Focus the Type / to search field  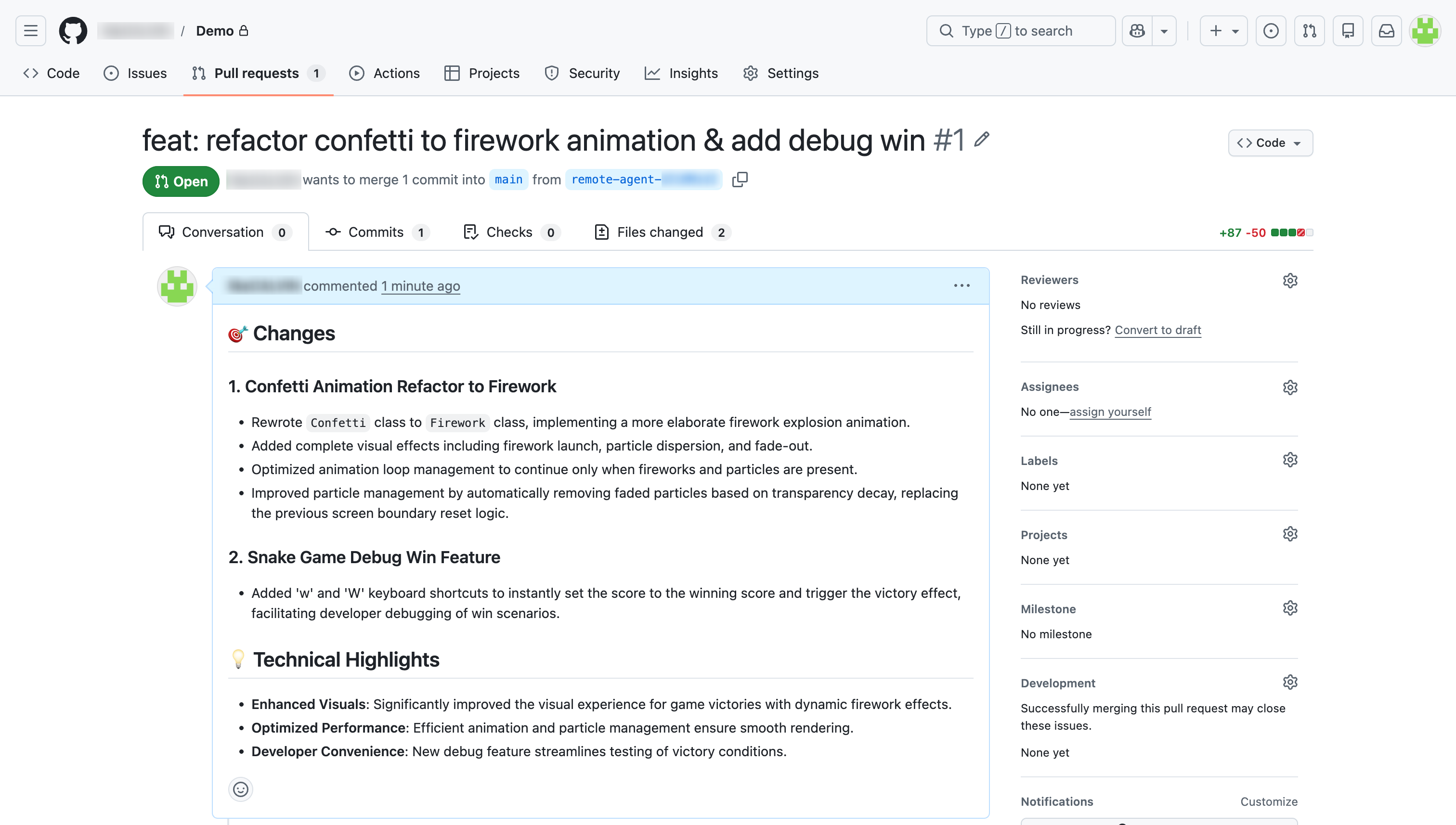1021,31
